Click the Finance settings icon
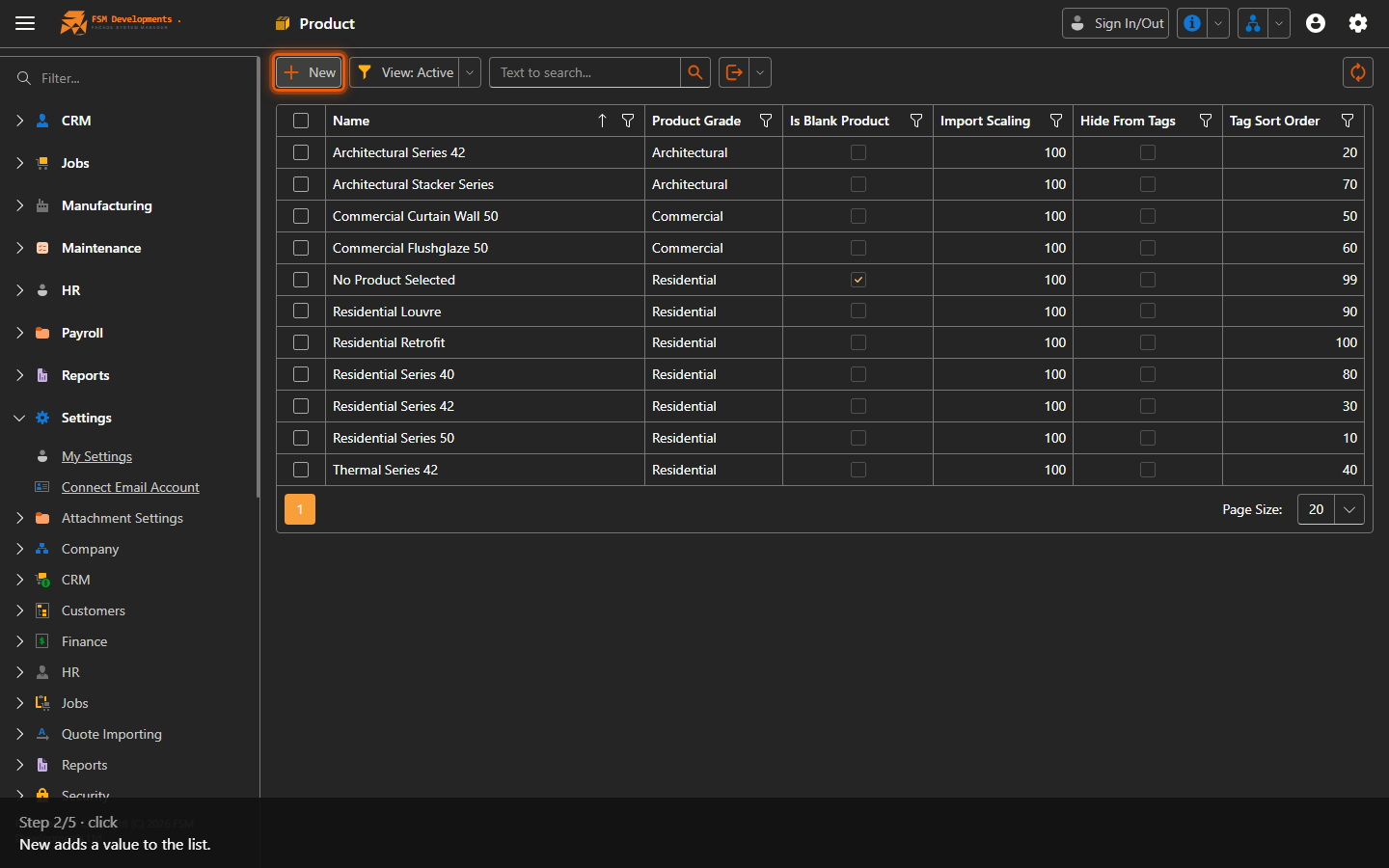Image resolution: width=1389 pixels, height=868 pixels. tap(42, 641)
